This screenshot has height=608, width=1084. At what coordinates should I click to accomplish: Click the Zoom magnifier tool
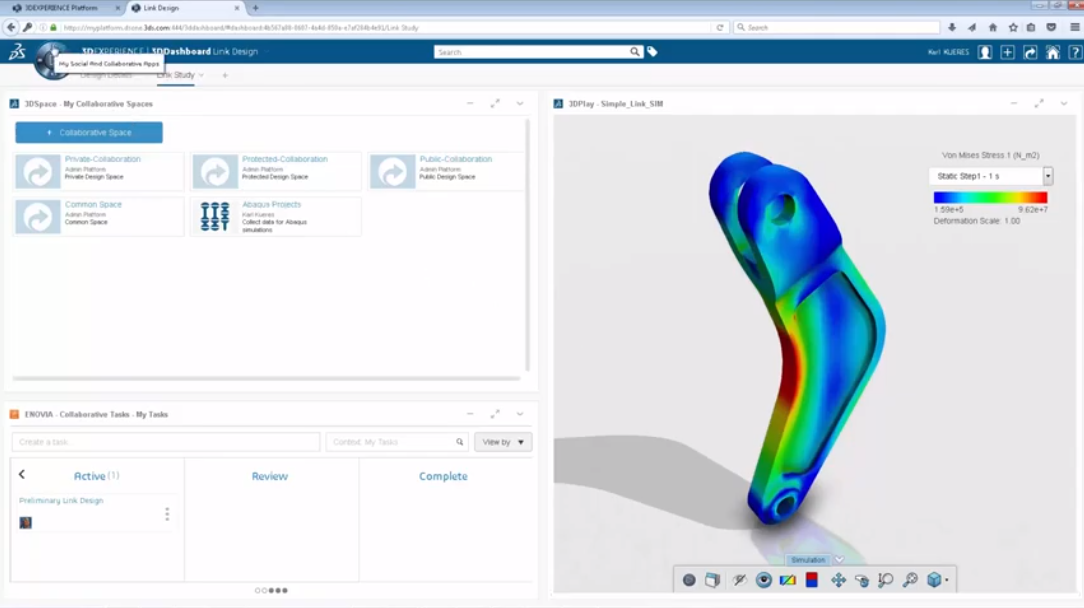pyautogui.click(x=886, y=580)
